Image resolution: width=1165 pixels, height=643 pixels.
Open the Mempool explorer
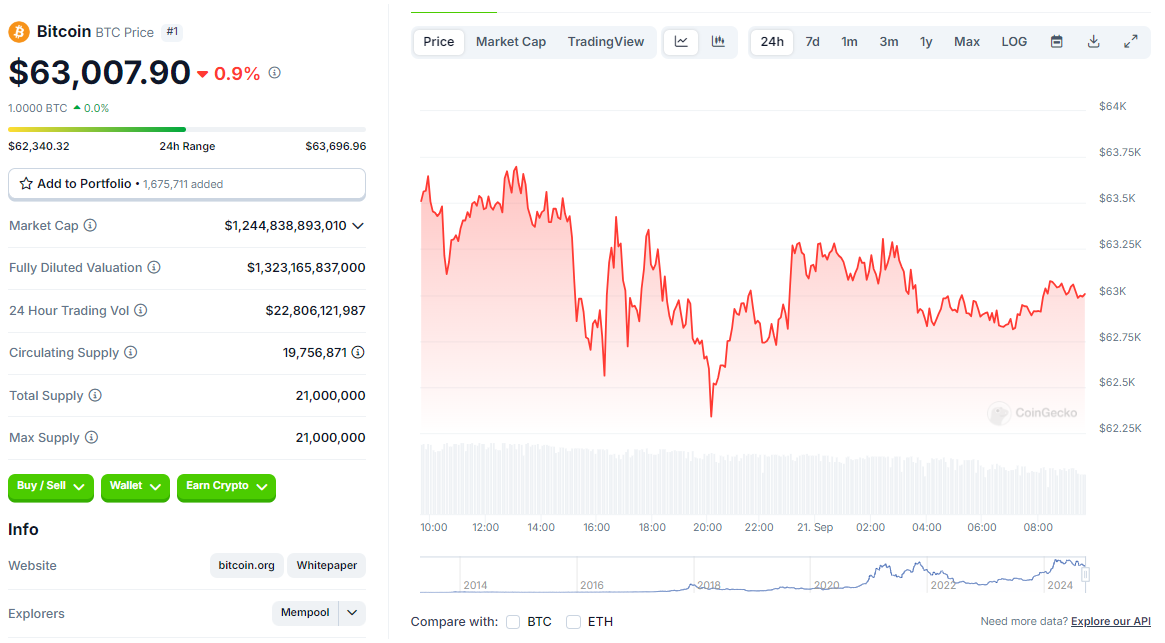point(305,613)
